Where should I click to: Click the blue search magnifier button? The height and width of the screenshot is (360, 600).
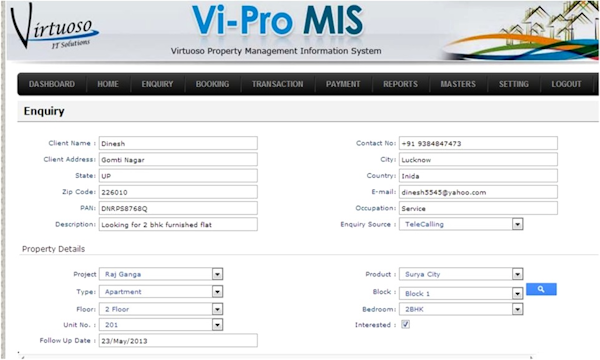coord(541,289)
